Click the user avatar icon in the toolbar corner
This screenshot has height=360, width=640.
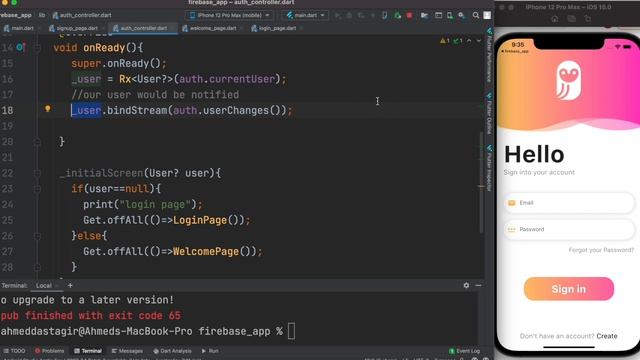tap(487, 16)
